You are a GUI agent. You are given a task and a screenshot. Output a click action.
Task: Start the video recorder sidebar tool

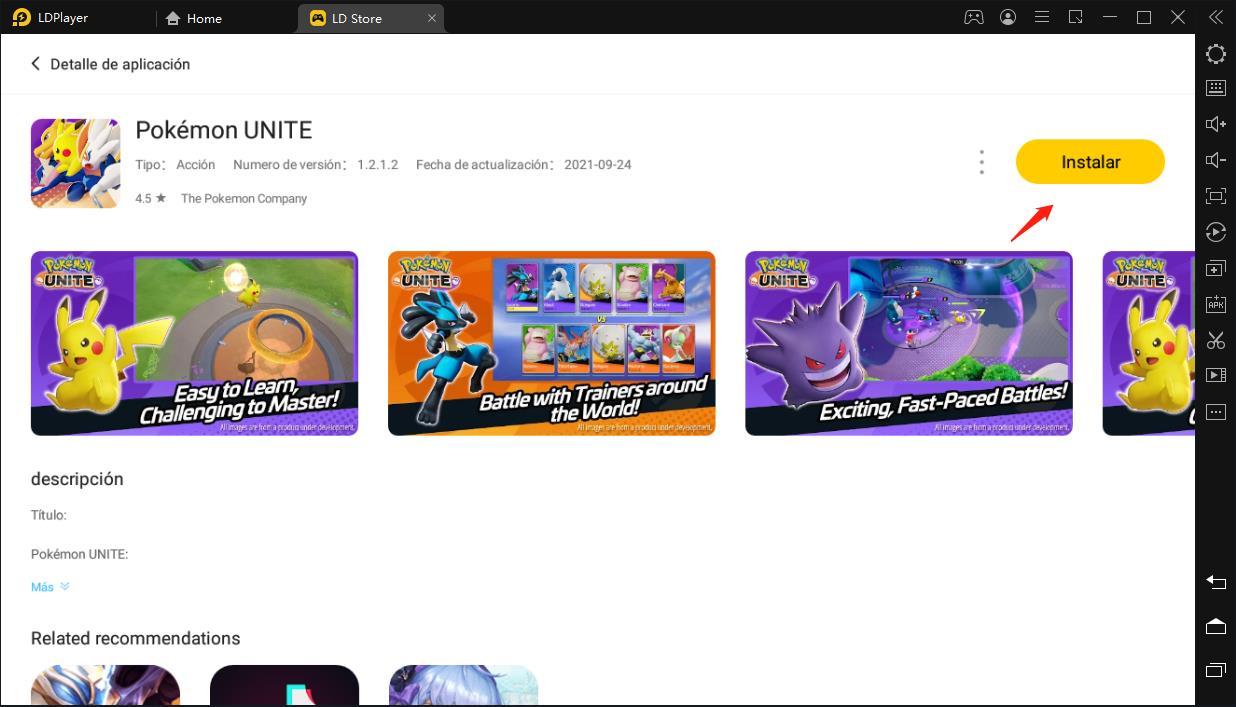point(1216,375)
